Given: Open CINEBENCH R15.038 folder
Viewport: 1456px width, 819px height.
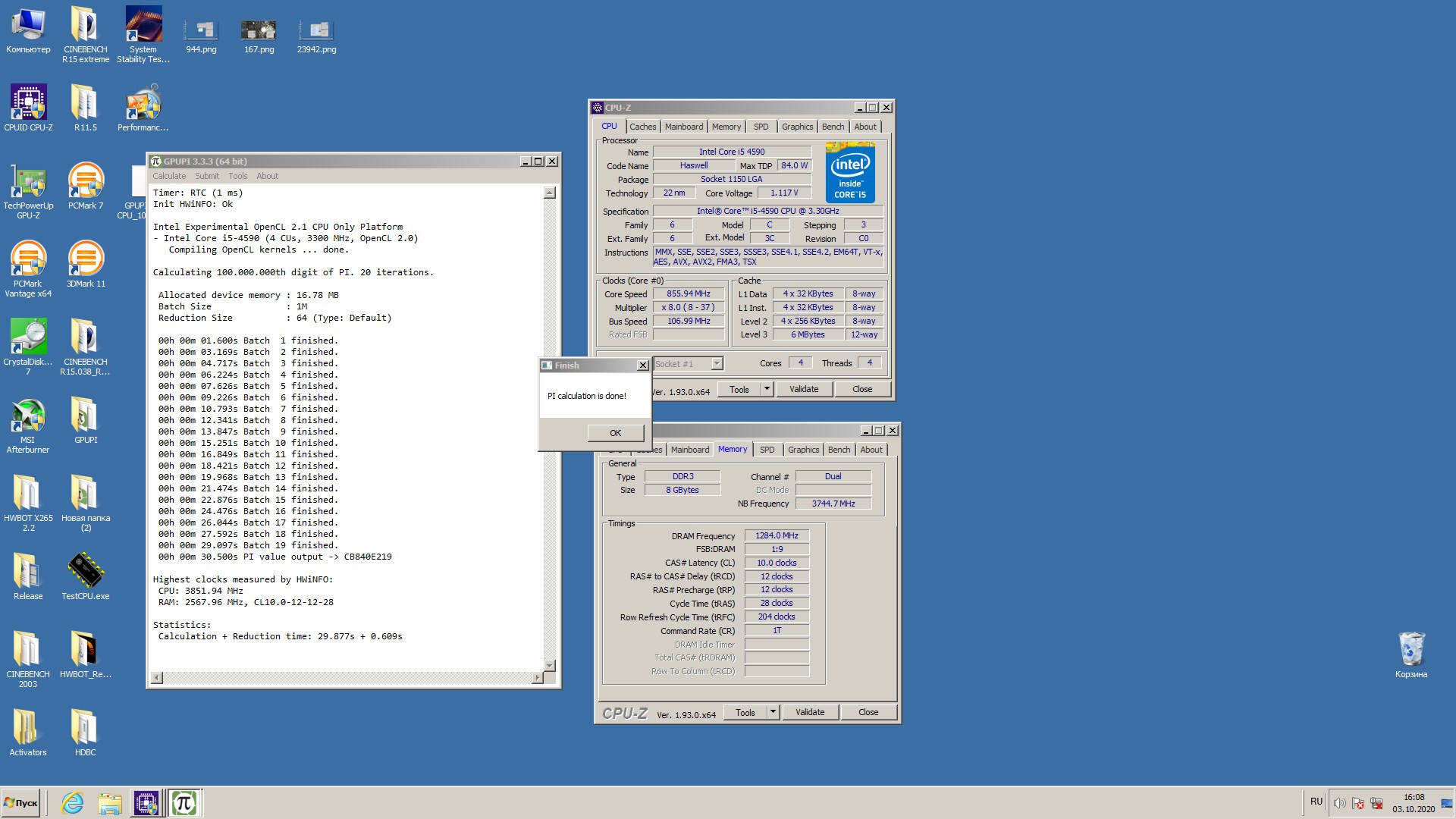Looking at the screenshot, I should coord(86,347).
